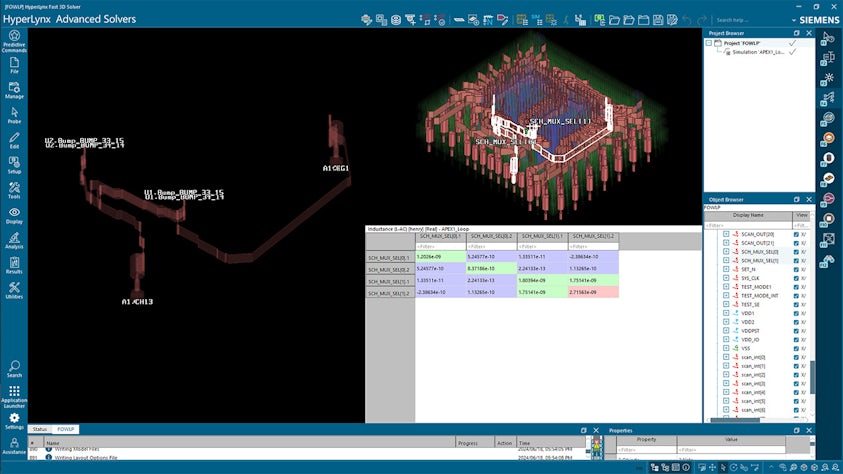Switch to the Status tab

[40, 429]
